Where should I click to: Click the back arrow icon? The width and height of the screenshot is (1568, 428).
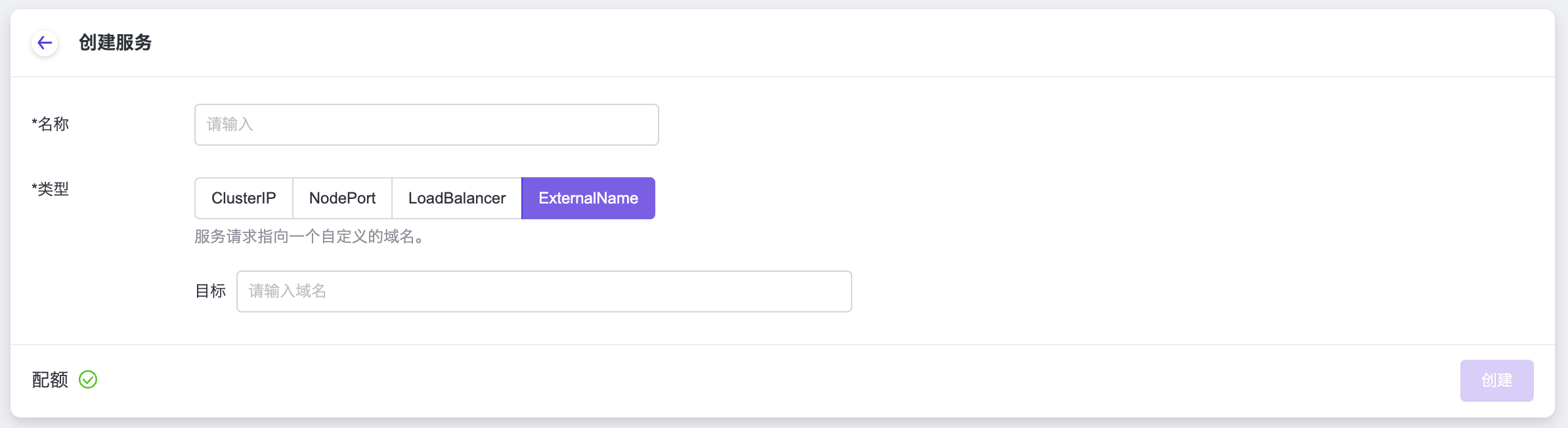[x=45, y=43]
